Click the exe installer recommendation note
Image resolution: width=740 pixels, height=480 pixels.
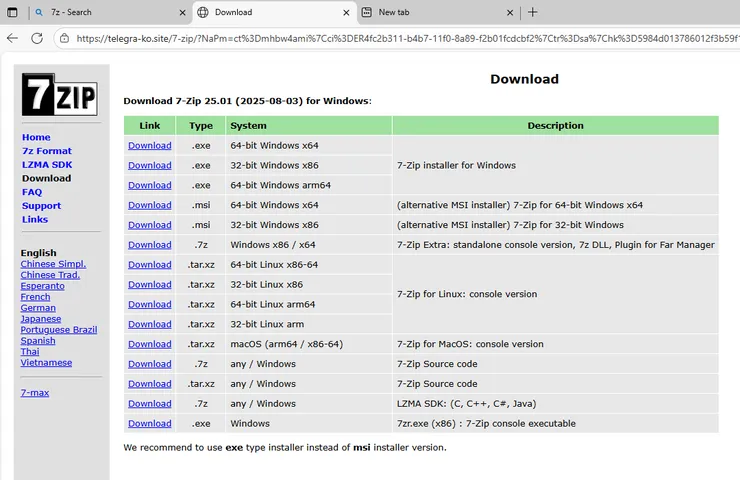click(x=285, y=447)
